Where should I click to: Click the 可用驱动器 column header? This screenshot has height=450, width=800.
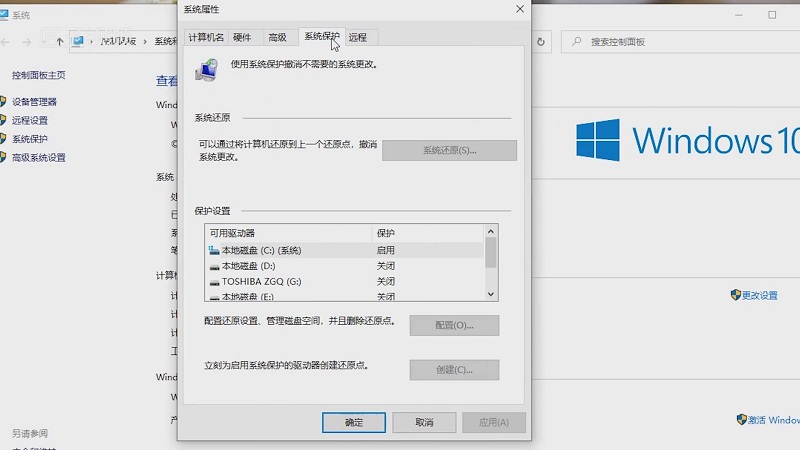coord(288,233)
